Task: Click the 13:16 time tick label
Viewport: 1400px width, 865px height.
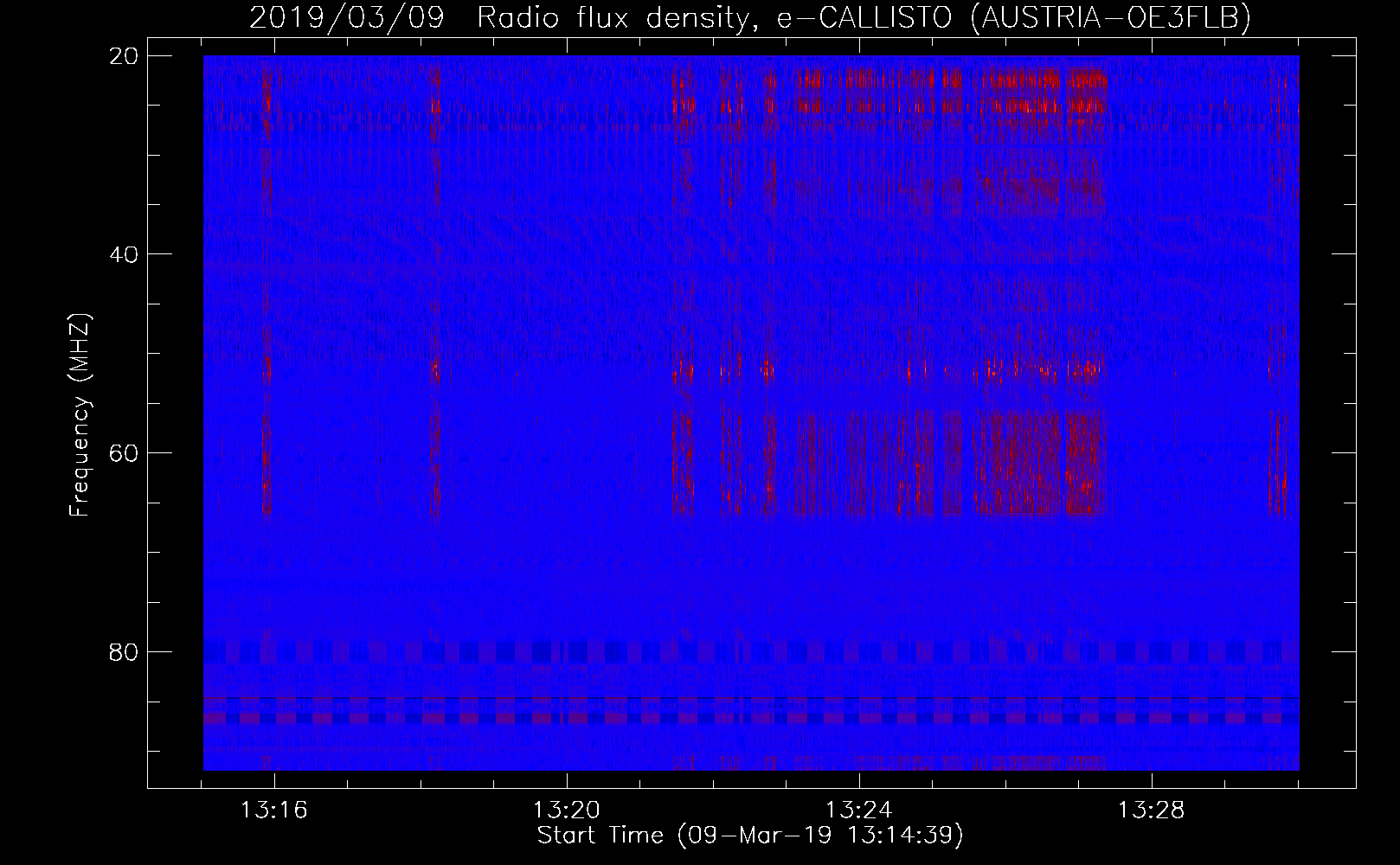Action: click(274, 811)
